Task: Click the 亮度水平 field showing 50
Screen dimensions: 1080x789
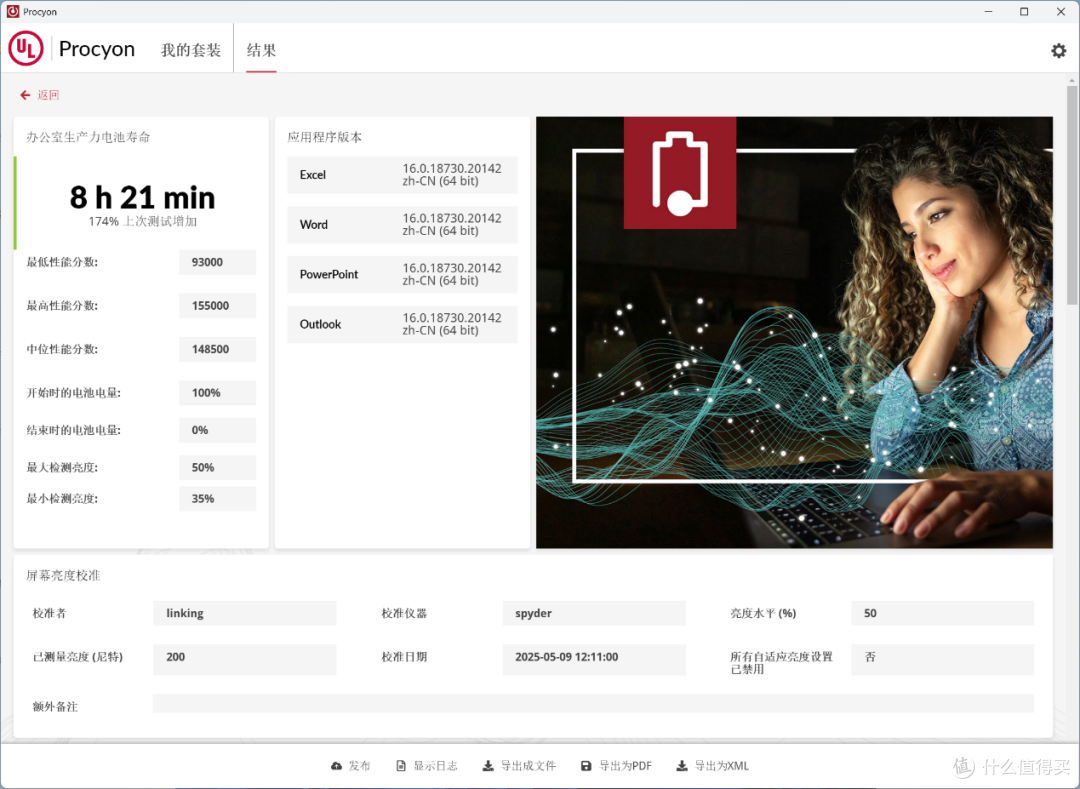Action: [x=942, y=613]
